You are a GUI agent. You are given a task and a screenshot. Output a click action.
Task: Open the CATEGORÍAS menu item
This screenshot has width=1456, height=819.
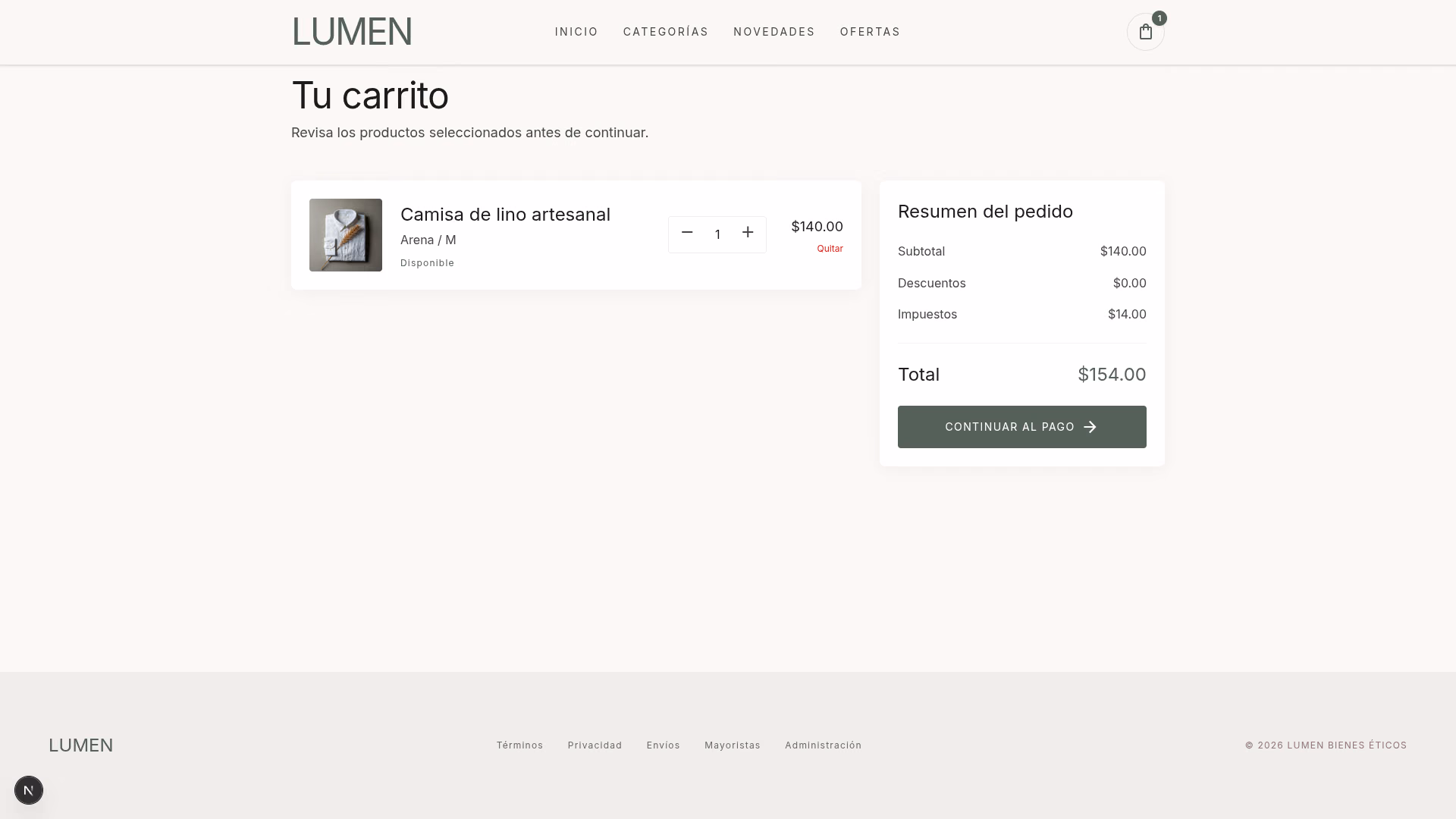tap(666, 32)
